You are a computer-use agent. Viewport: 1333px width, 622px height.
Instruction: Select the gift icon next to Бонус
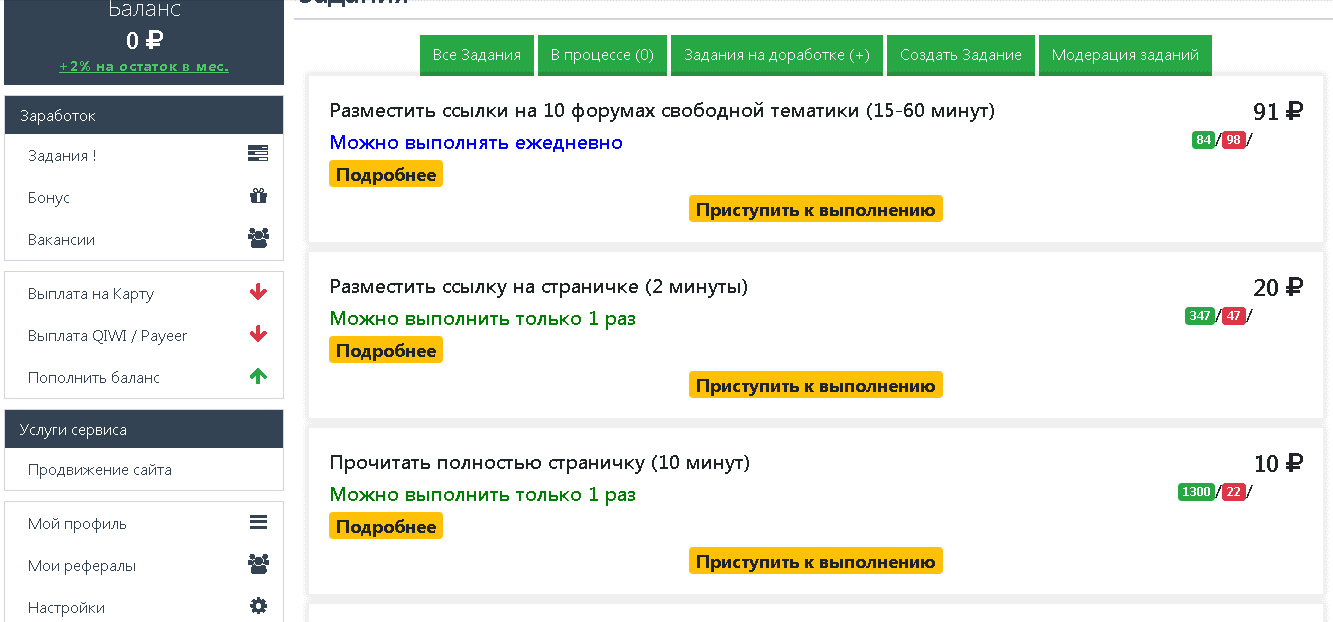point(258,195)
